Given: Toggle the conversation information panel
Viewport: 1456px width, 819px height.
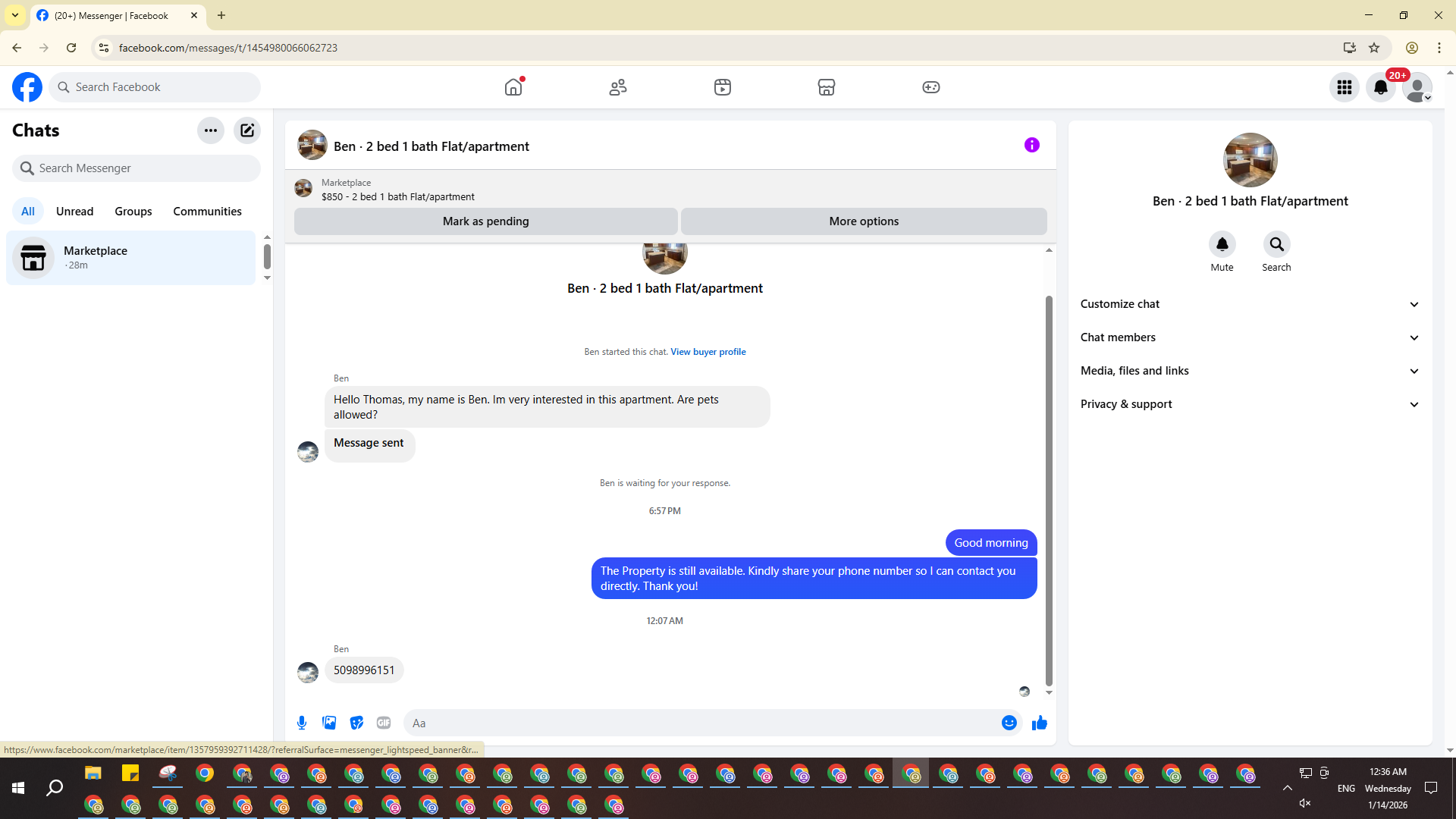Looking at the screenshot, I should [1031, 145].
